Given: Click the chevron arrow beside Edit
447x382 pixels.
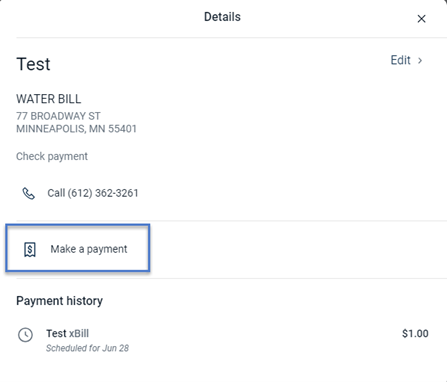Looking at the screenshot, I should tap(420, 61).
